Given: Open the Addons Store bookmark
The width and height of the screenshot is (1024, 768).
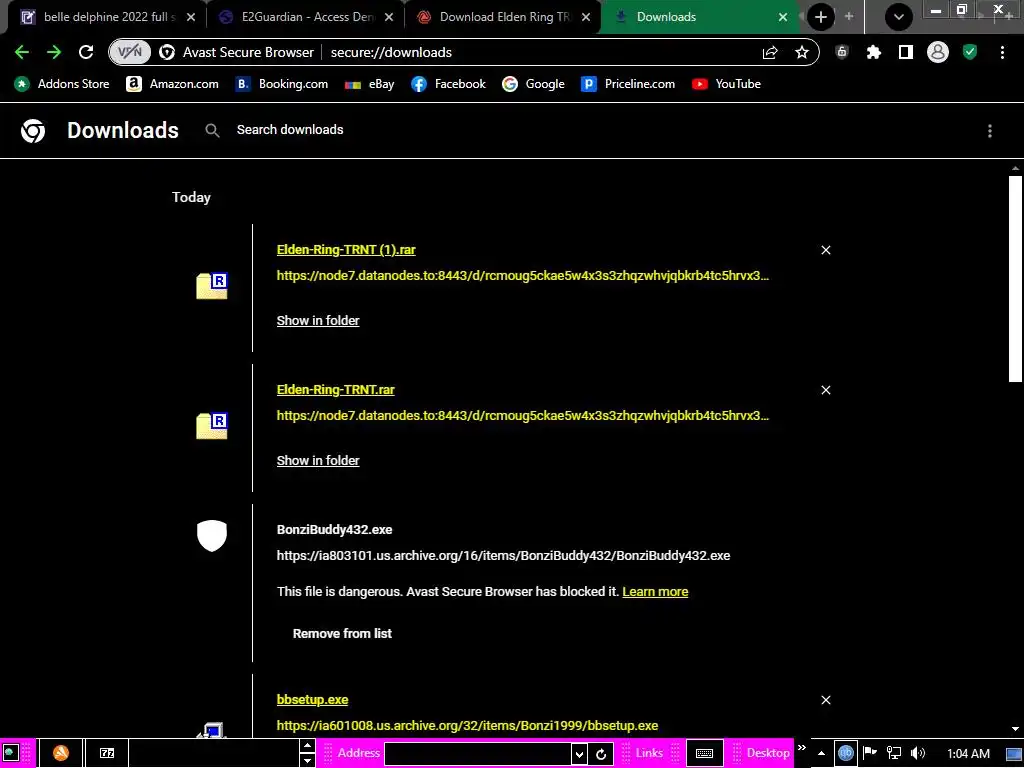Looking at the screenshot, I should [x=62, y=84].
